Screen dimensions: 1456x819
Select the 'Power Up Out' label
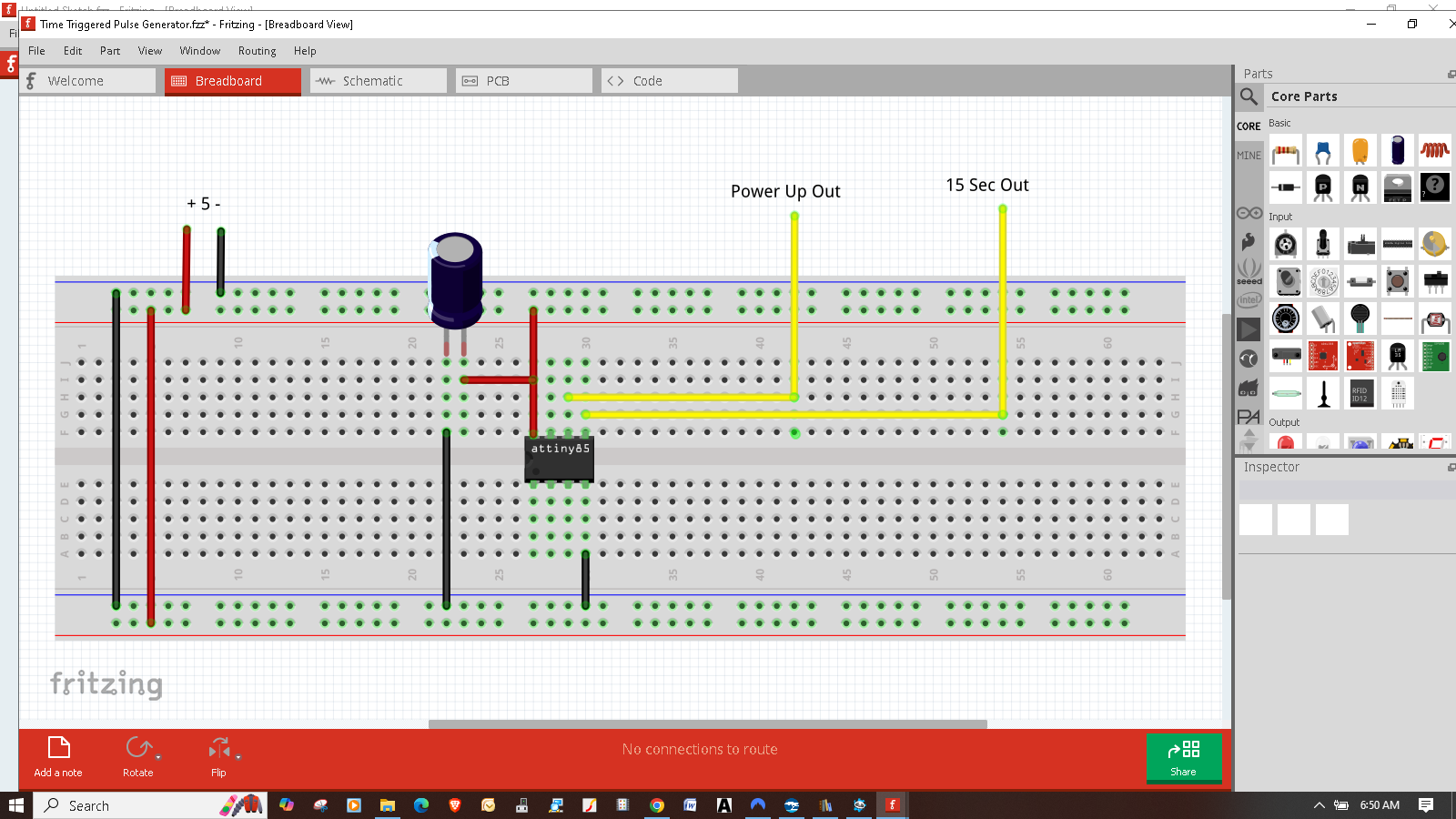(x=785, y=191)
